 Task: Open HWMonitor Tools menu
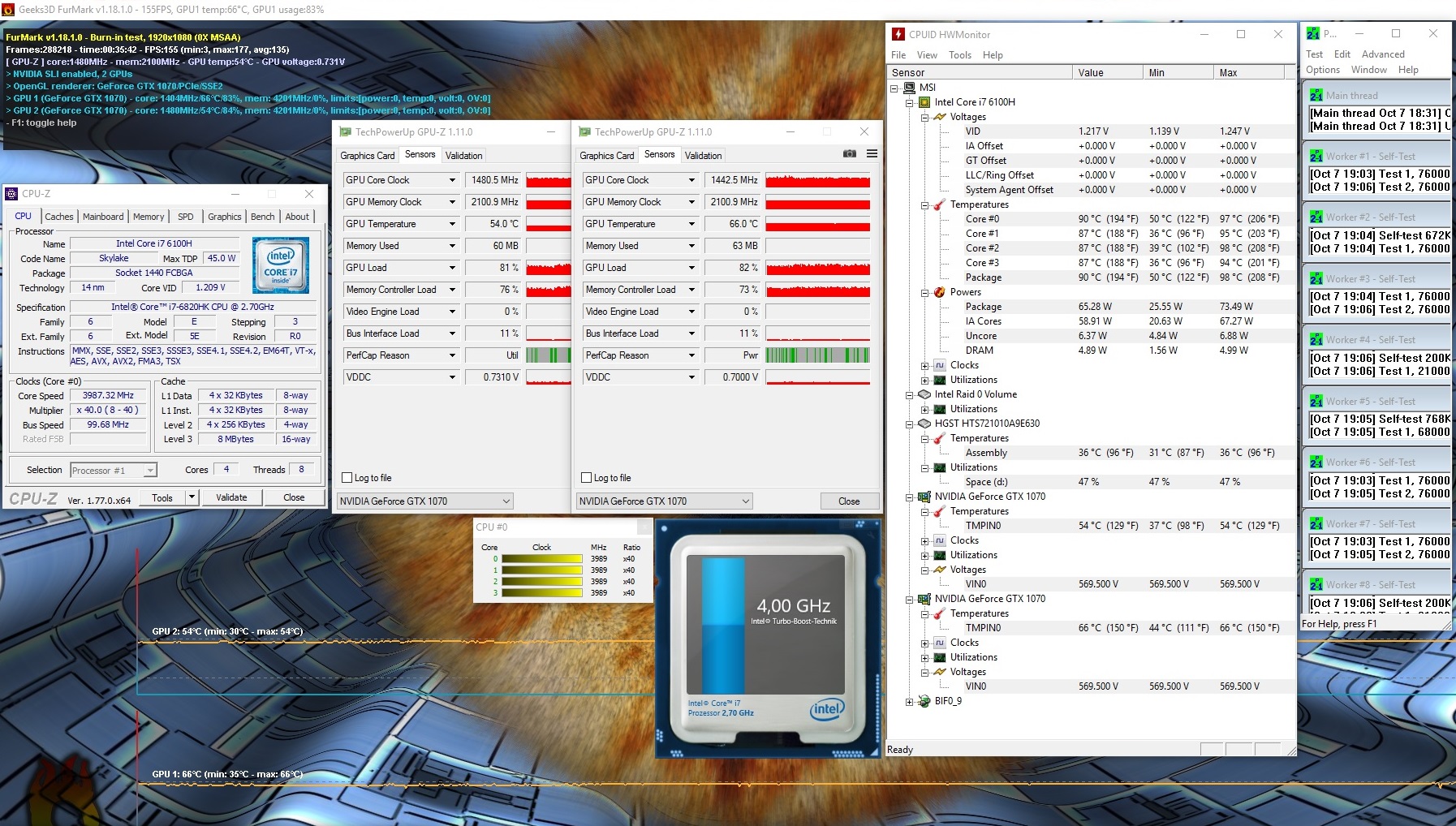(960, 55)
